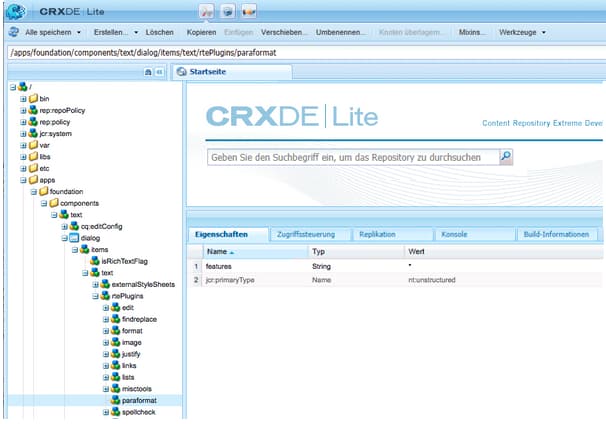The width and height of the screenshot is (606, 424).
Task: Expand the findreplace node
Action: click(106, 319)
